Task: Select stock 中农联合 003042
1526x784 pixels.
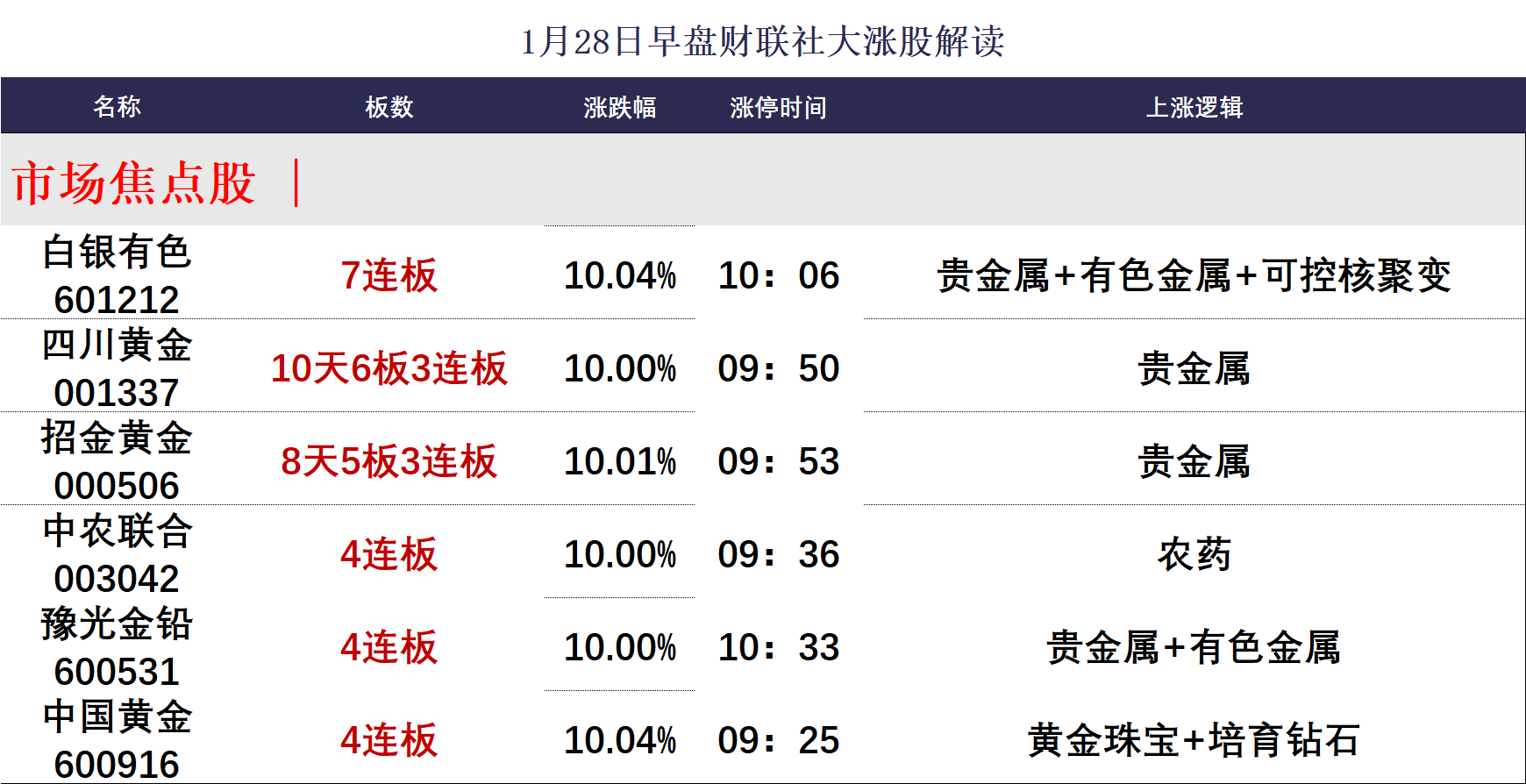Action: 117,554
